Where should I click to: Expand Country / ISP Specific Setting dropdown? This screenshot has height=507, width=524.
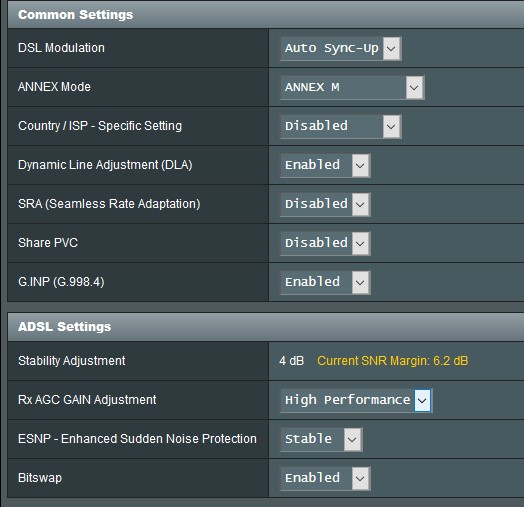point(341,126)
